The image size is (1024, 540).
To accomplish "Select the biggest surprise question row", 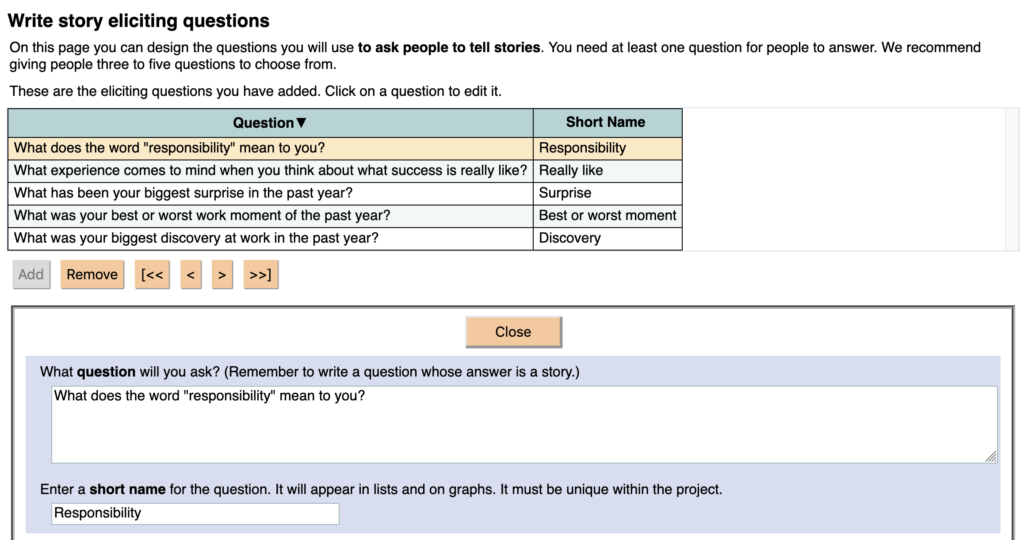I will pyautogui.click(x=270, y=193).
